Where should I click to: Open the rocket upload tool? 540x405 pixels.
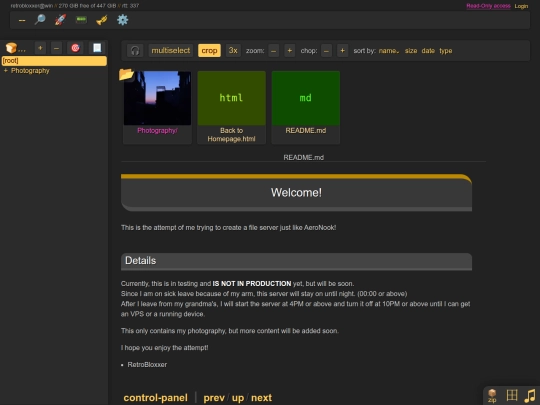coord(61,20)
